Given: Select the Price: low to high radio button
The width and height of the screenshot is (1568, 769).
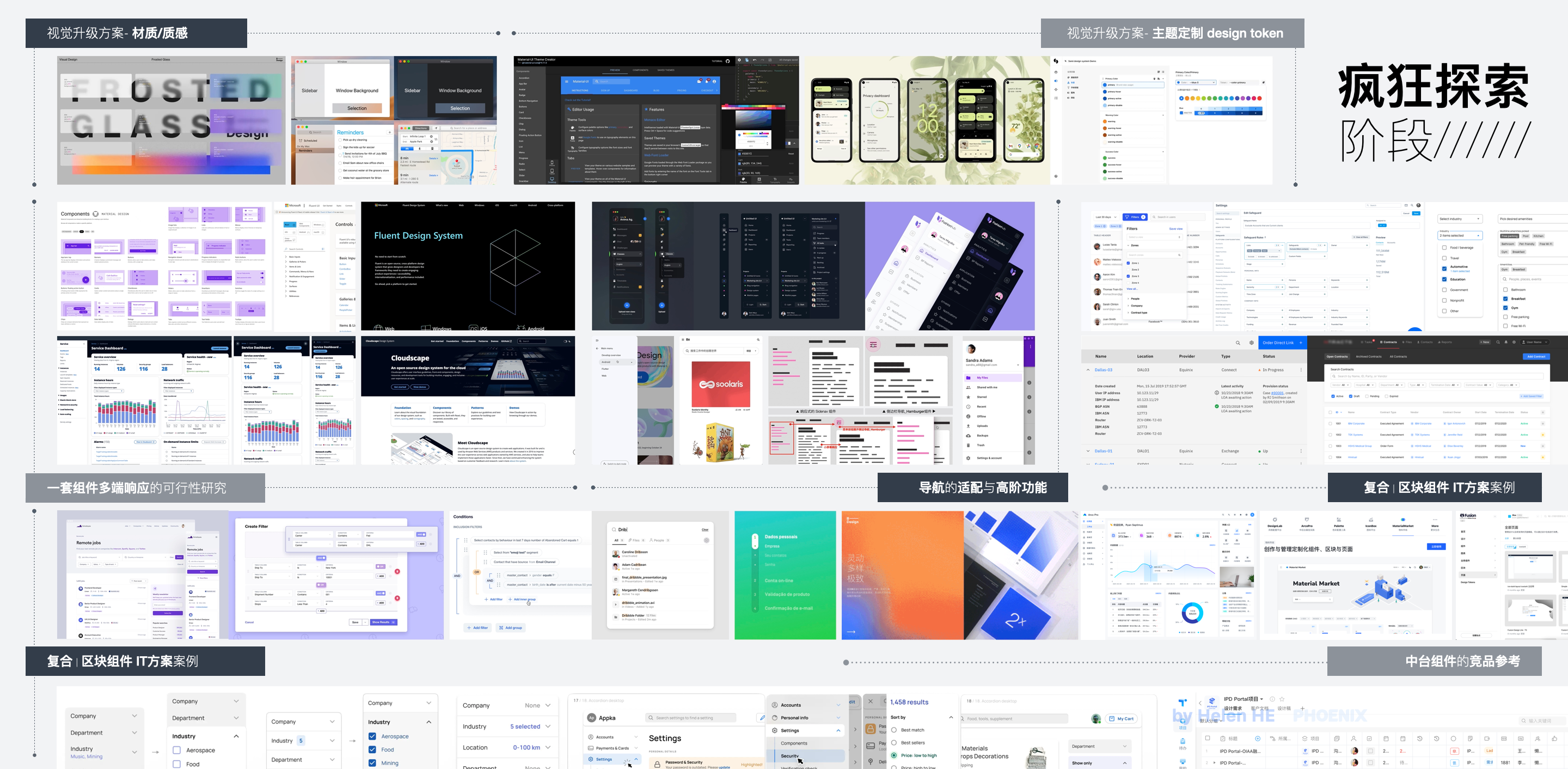Looking at the screenshot, I should pos(894,755).
